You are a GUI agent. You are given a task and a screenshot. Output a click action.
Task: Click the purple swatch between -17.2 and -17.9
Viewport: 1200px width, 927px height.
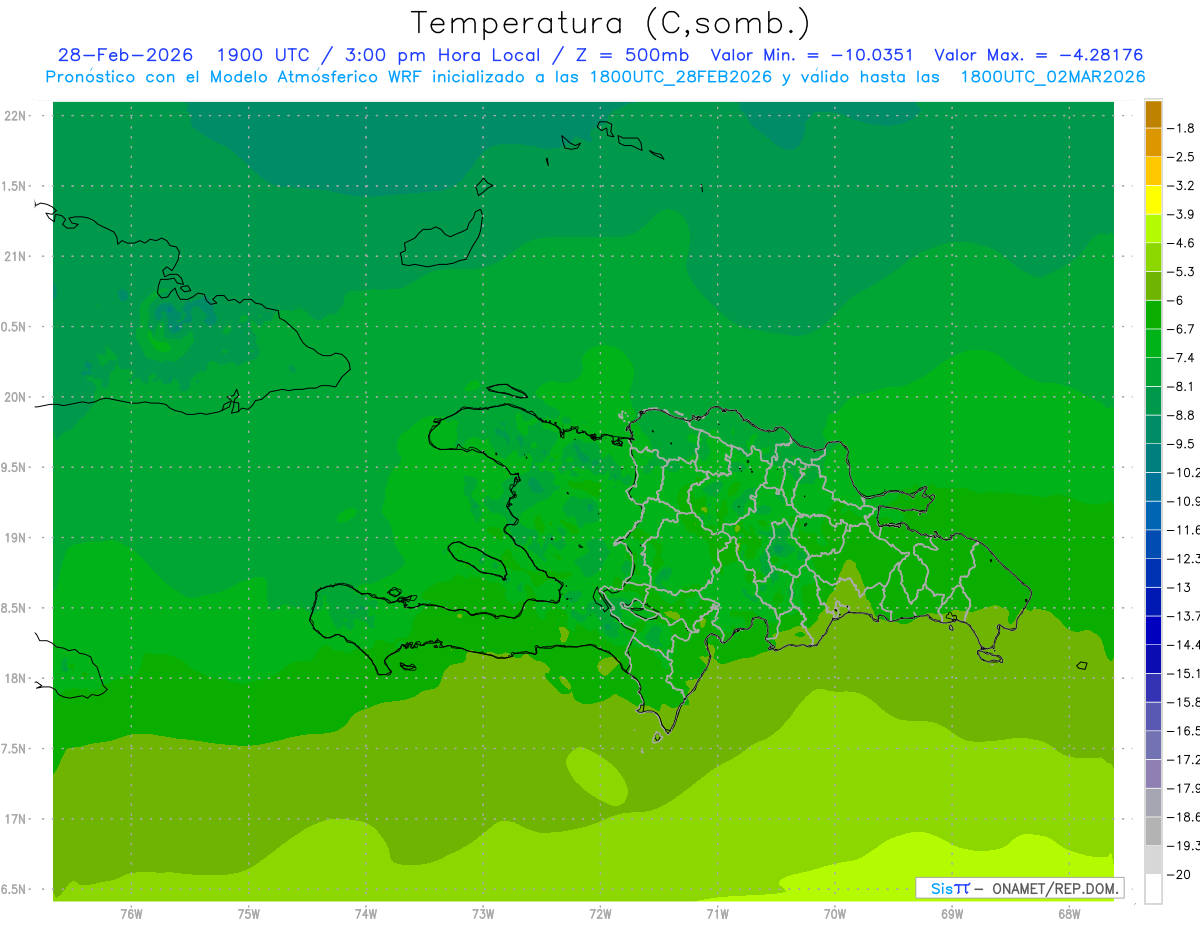1153,773
